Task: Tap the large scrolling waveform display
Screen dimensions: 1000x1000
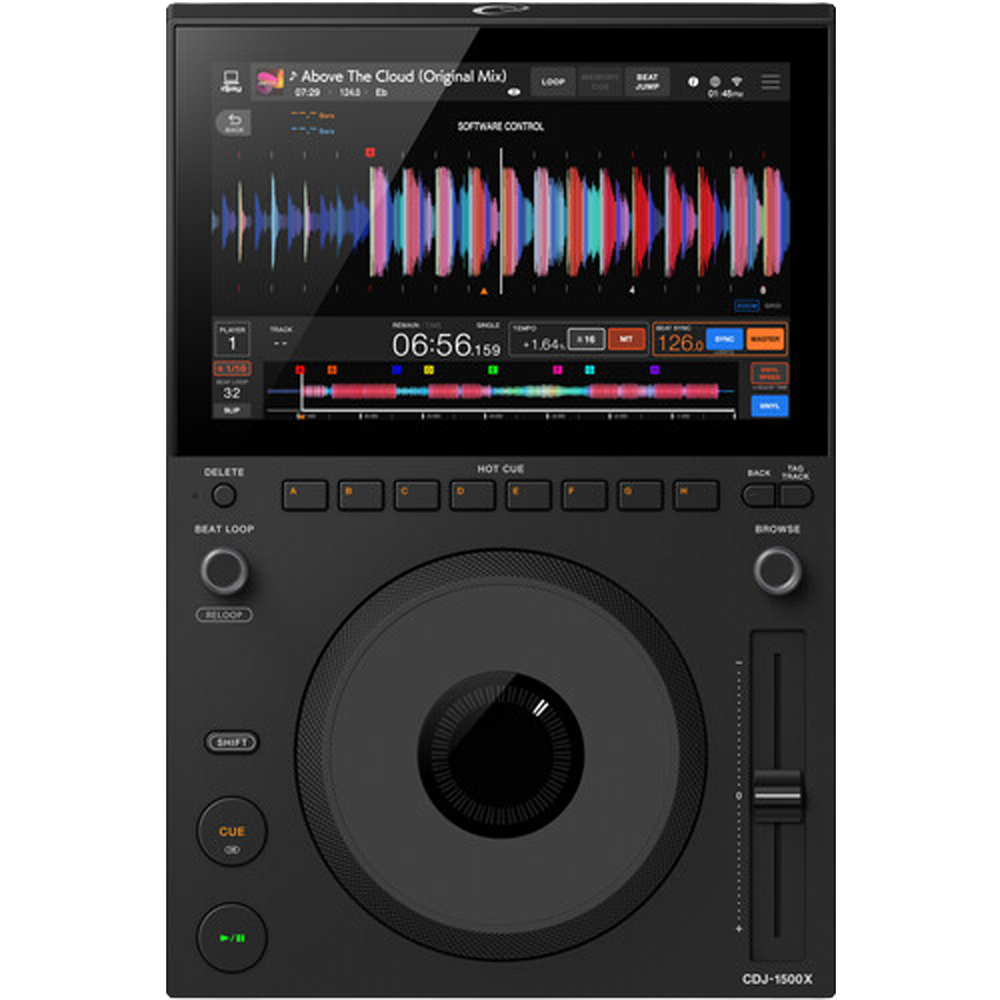Action: (x=501, y=221)
